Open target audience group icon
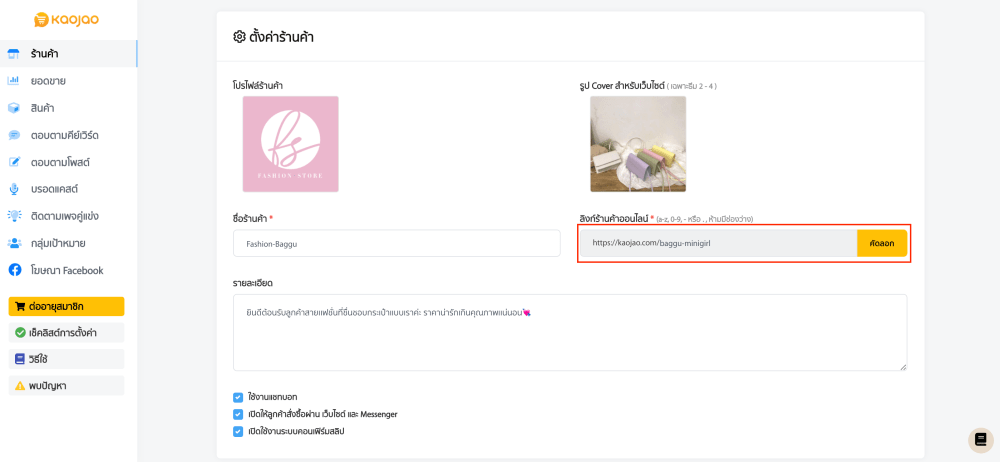Image resolution: width=1000 pixels, height=462 pixels. (x=14, y=243)
